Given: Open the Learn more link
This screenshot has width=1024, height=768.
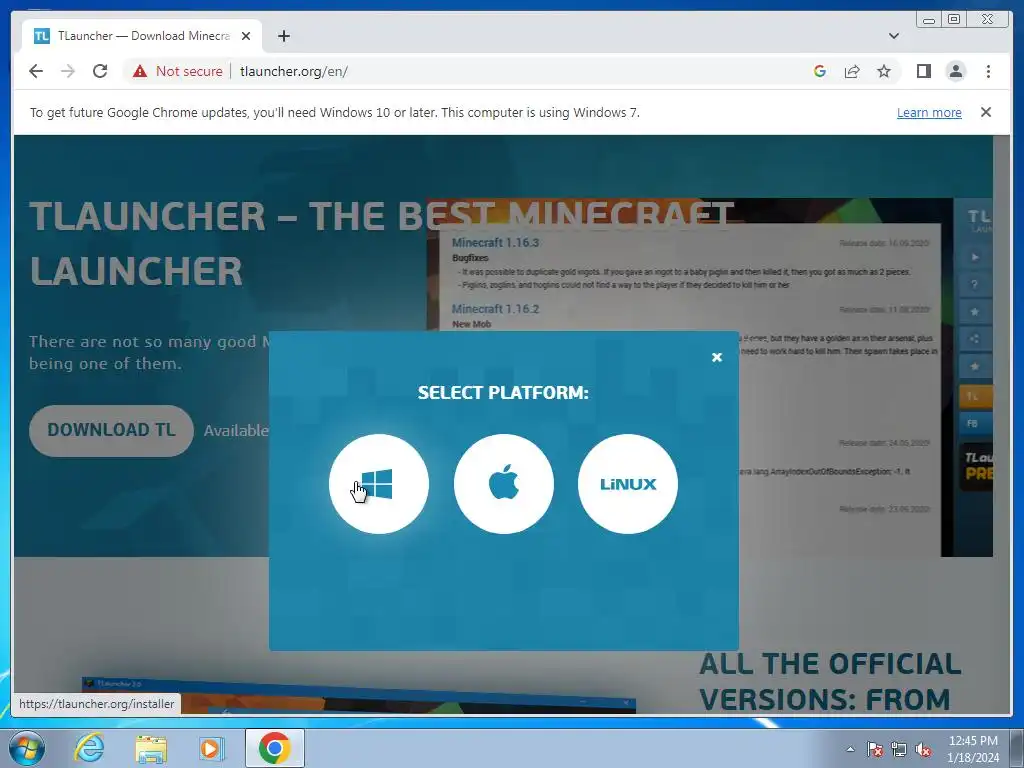Looking at the screenshot, I should click(929, 112).
